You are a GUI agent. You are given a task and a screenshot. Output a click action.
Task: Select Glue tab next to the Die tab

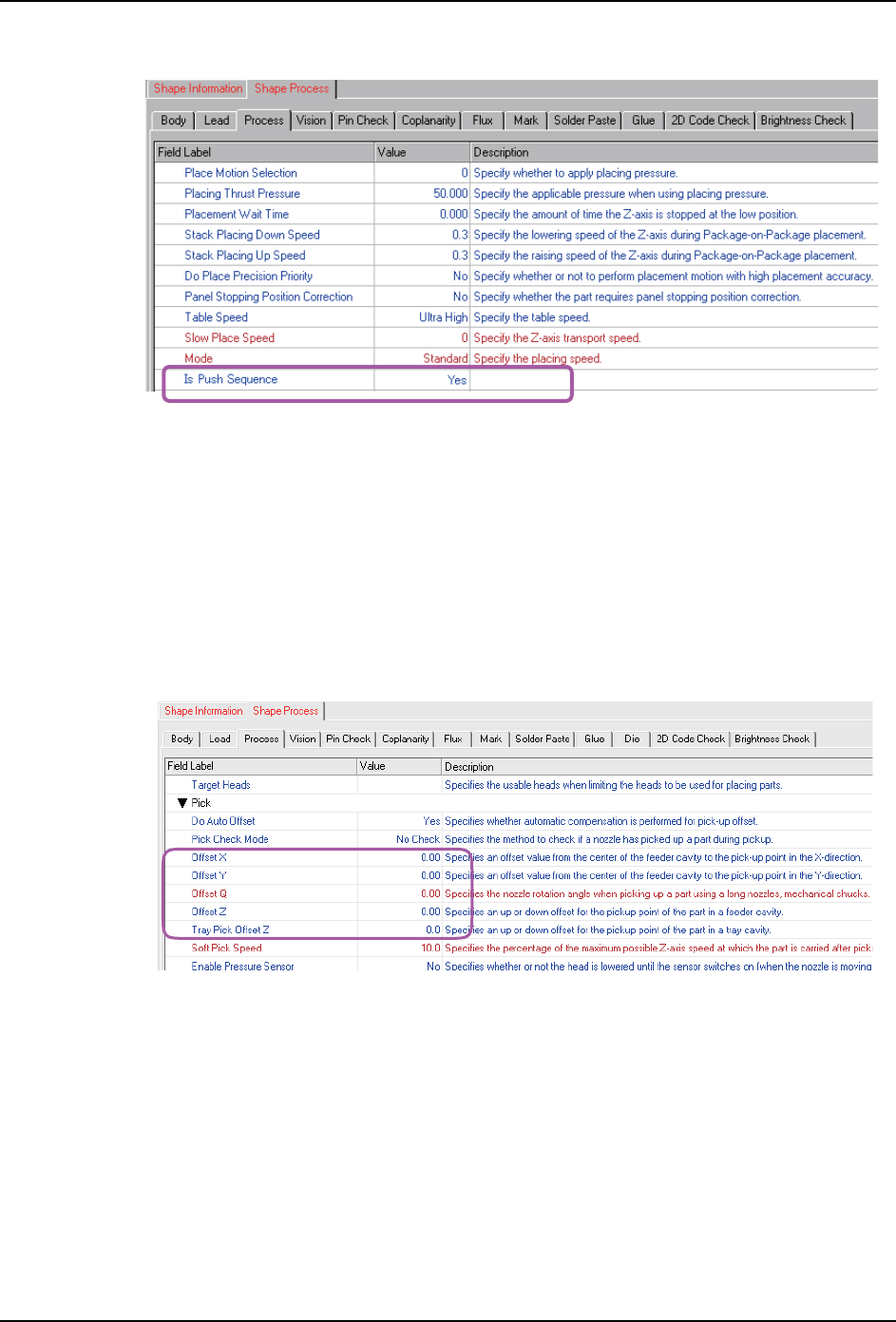click(x=595, y=738)
